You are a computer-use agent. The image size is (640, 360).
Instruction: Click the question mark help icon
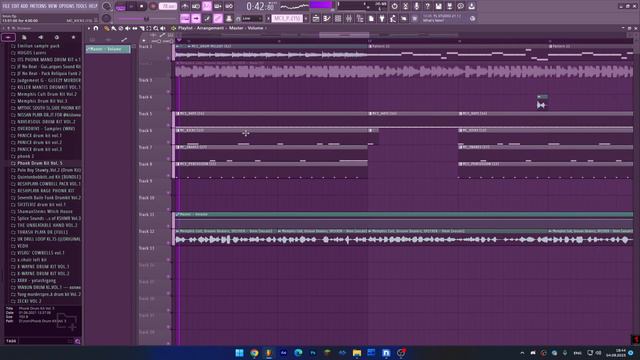tap(427, 6)
